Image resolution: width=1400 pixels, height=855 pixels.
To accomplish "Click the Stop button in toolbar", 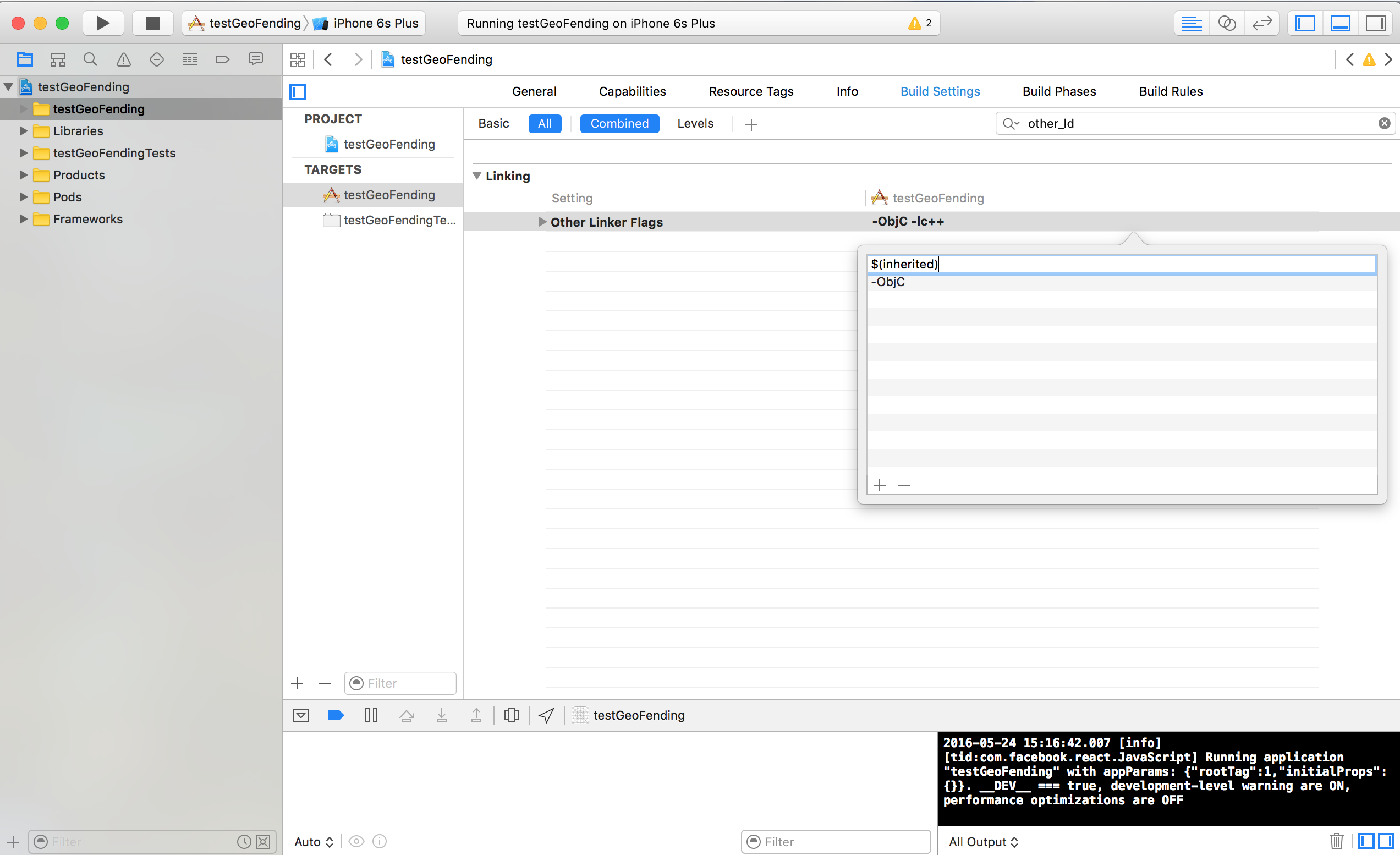I will pos(152,23).
